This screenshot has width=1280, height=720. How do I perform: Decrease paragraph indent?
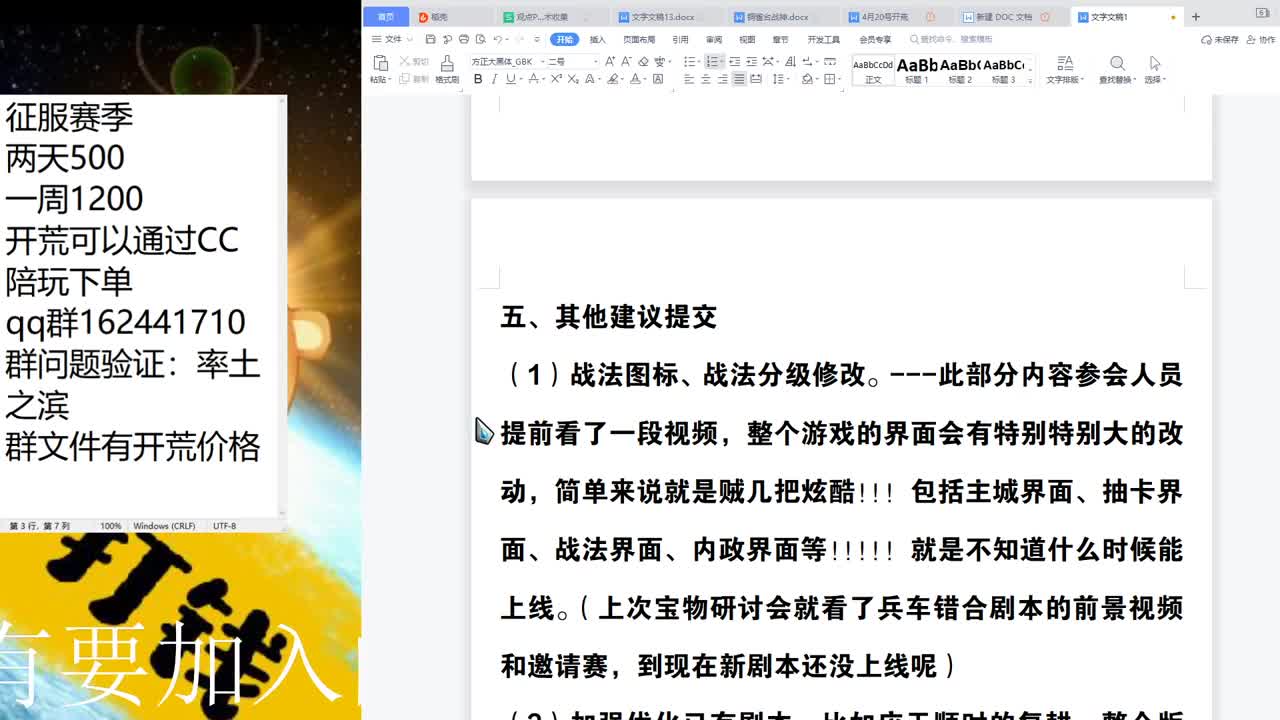click(x=735, y=61)
